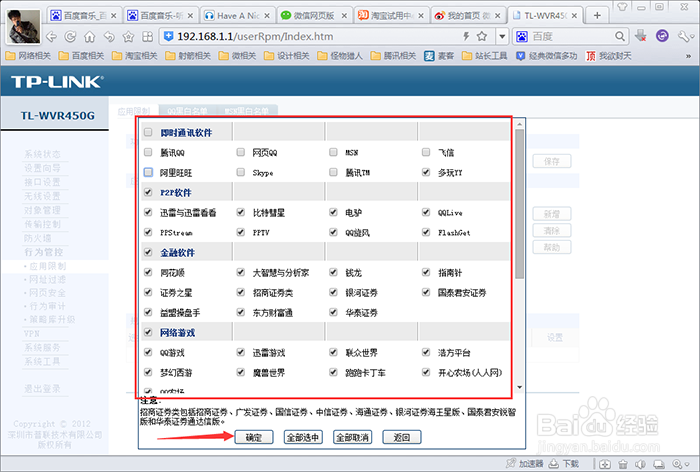Uncheck the 多玩YY checkbox

pos(426,172)
